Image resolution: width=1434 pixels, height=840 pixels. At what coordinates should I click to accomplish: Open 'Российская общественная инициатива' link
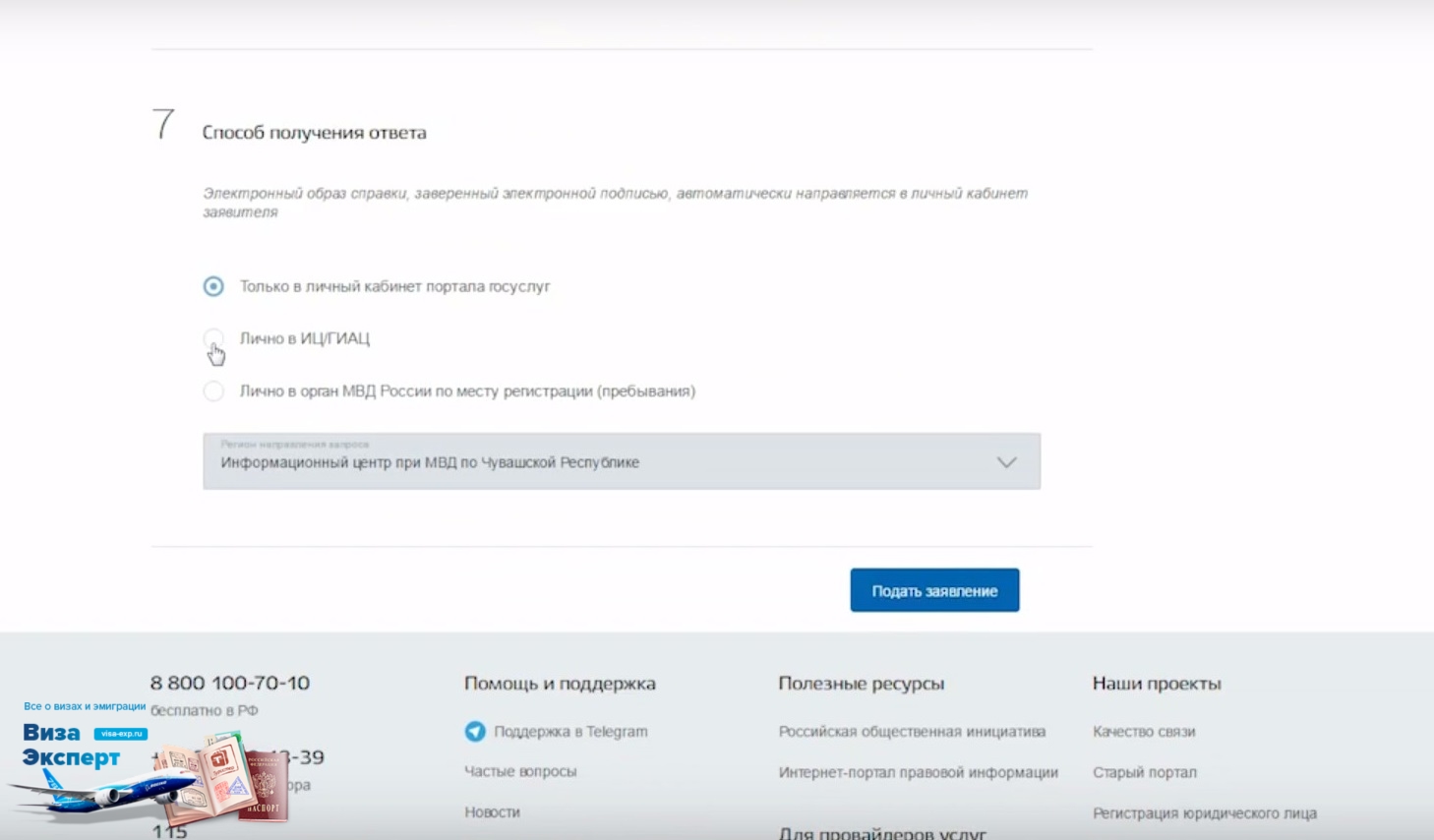pos(912,732)
